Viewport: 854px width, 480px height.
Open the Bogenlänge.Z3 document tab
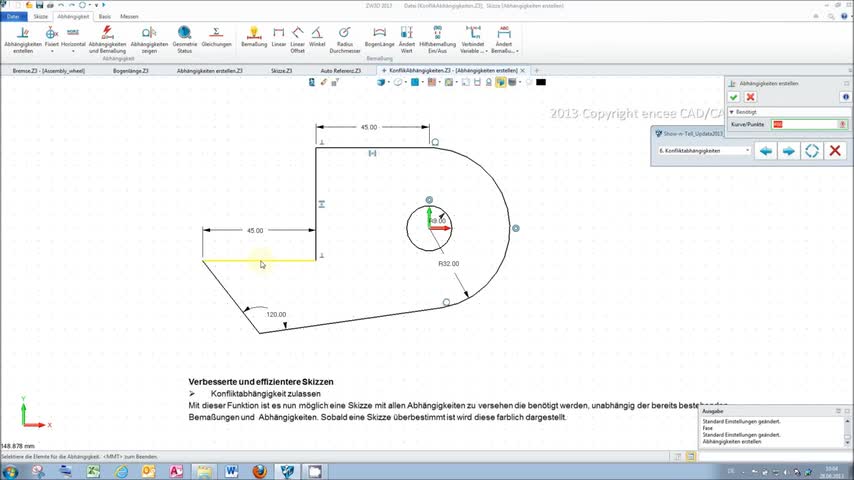(131, 71)
